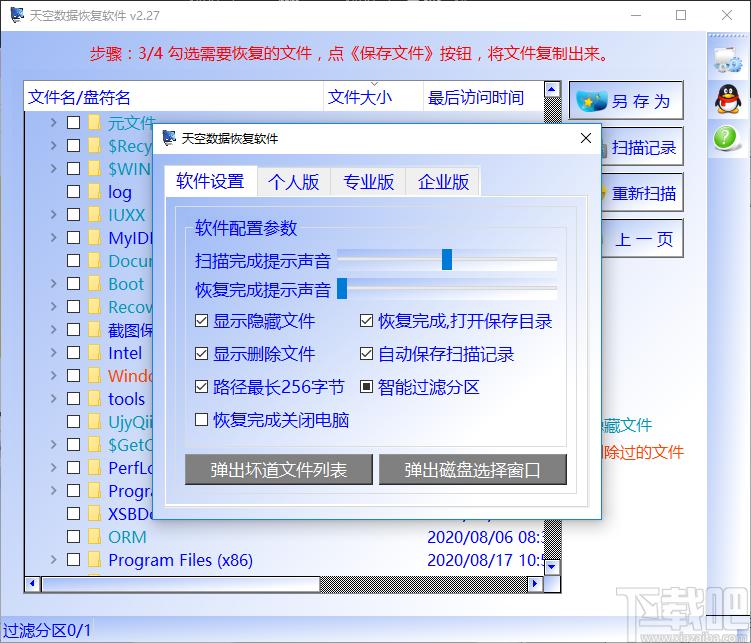This screenshot has width=751, height=643.
Task: Click folder icon beside IUXX
Action: [94, 214]
